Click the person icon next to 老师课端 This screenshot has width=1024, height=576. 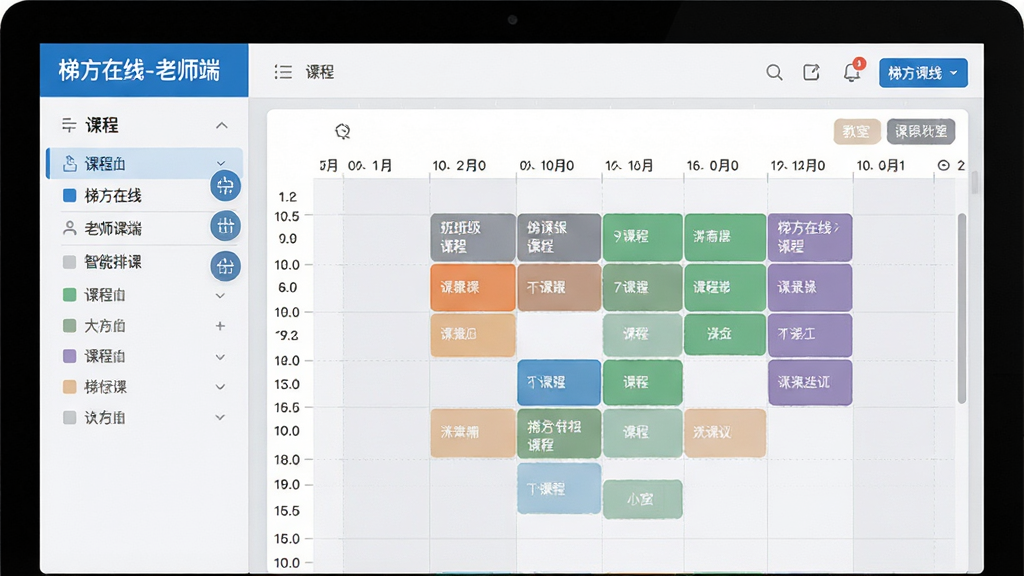pos(69,228)
